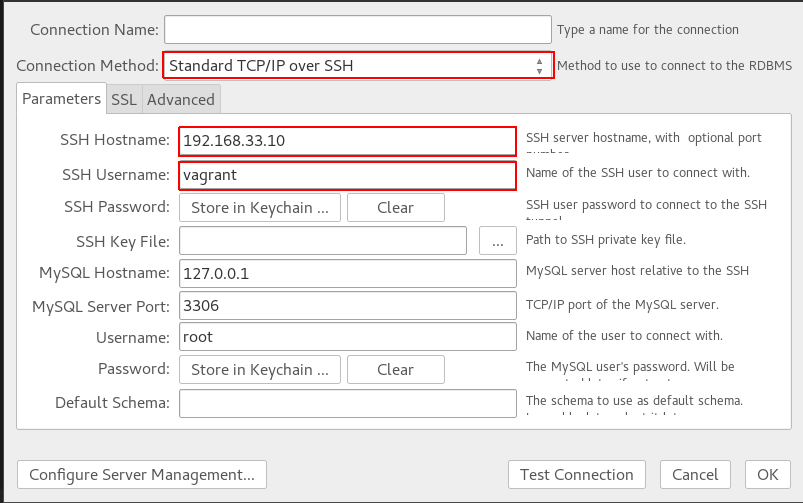Click the SSH Key File path field

(x=323, y=241)
